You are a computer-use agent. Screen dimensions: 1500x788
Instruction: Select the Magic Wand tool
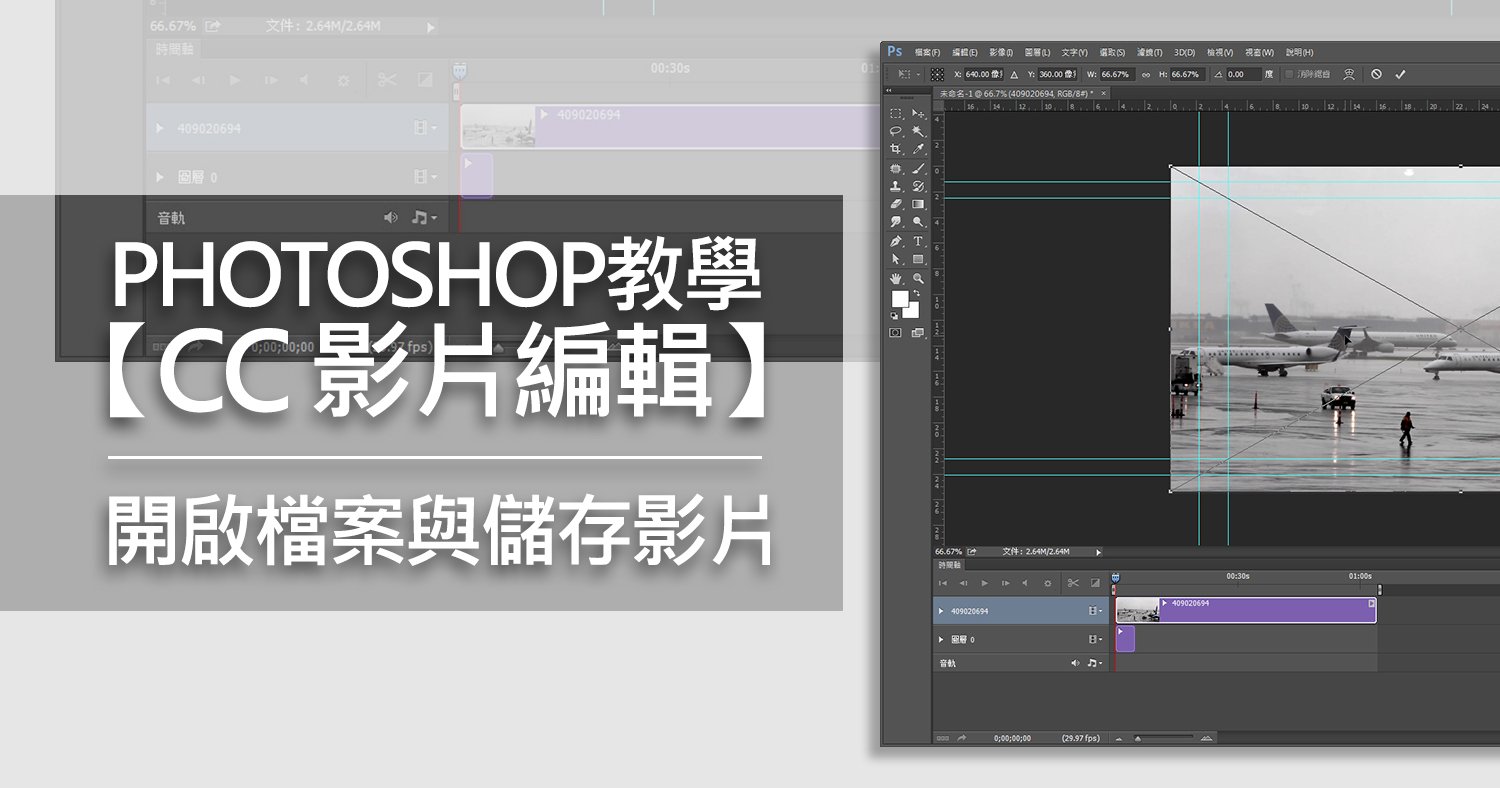tap(918, 131)
